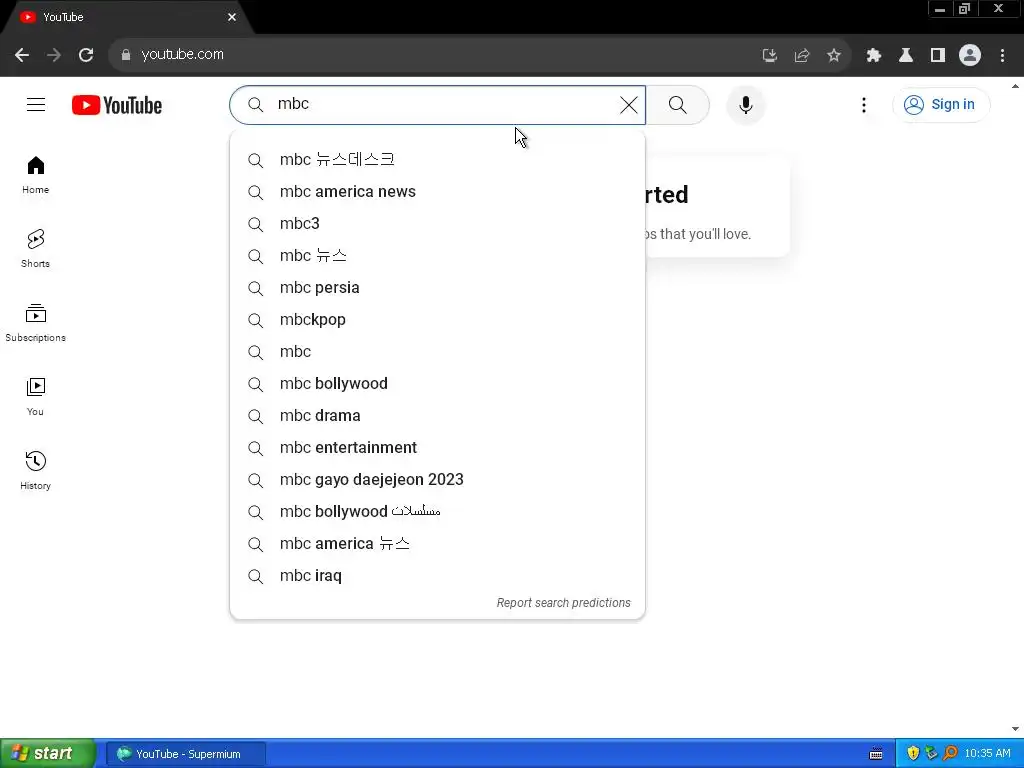The width and height of the screenshot is (1024, 768).
Task: Choose suggestion "mbc3"
Action: point(438,224)
